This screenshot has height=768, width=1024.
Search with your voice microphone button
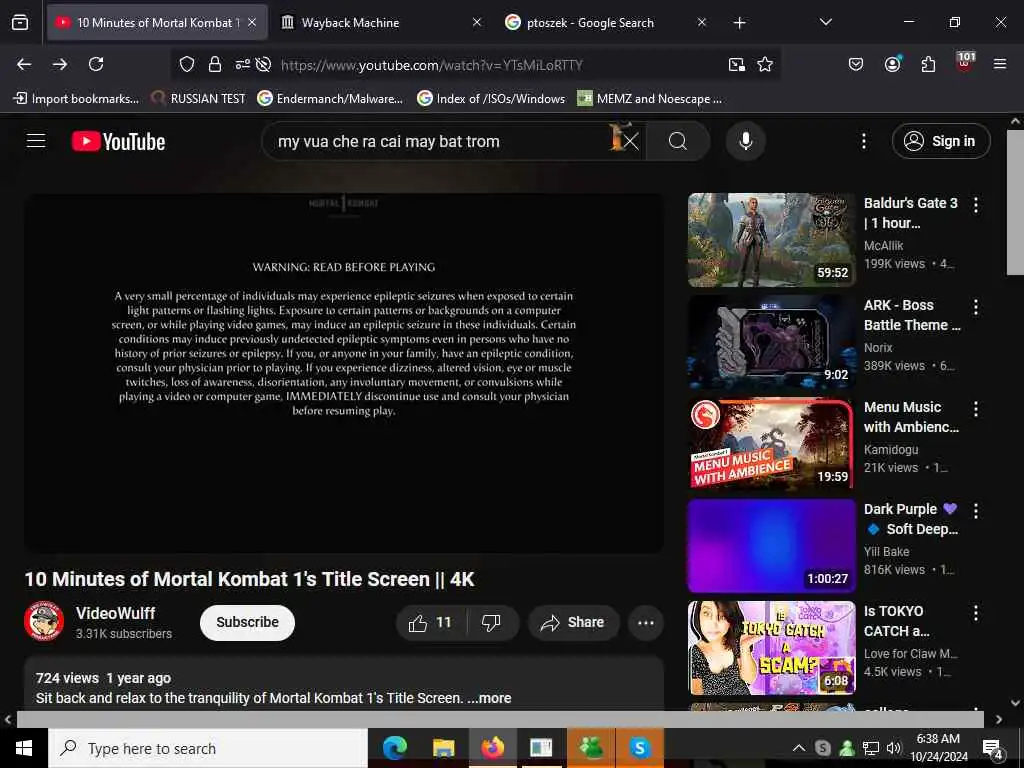click(745, 141)
